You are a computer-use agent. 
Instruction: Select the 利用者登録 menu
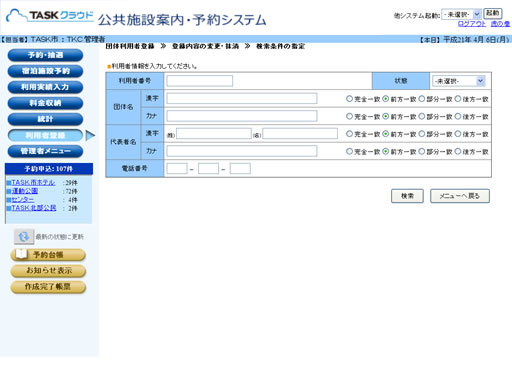(x=45, y=135)
